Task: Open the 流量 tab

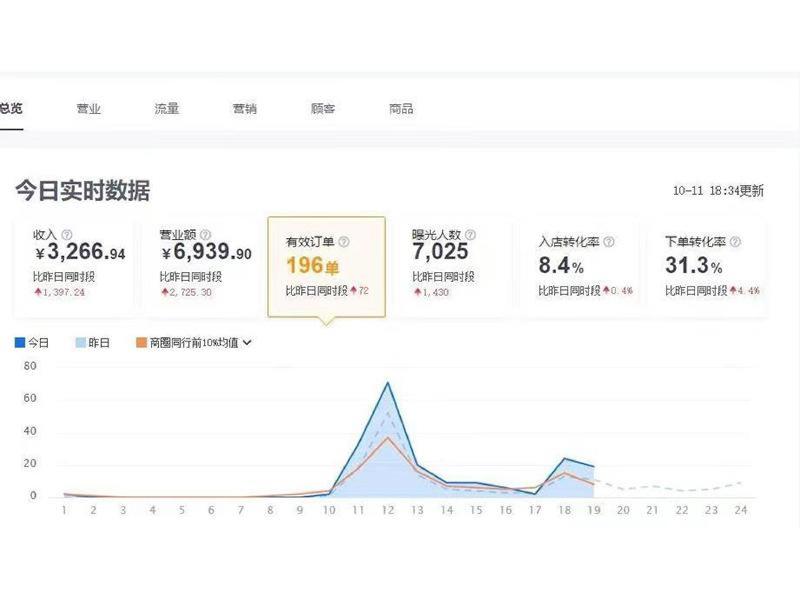Action: [167, 108]
